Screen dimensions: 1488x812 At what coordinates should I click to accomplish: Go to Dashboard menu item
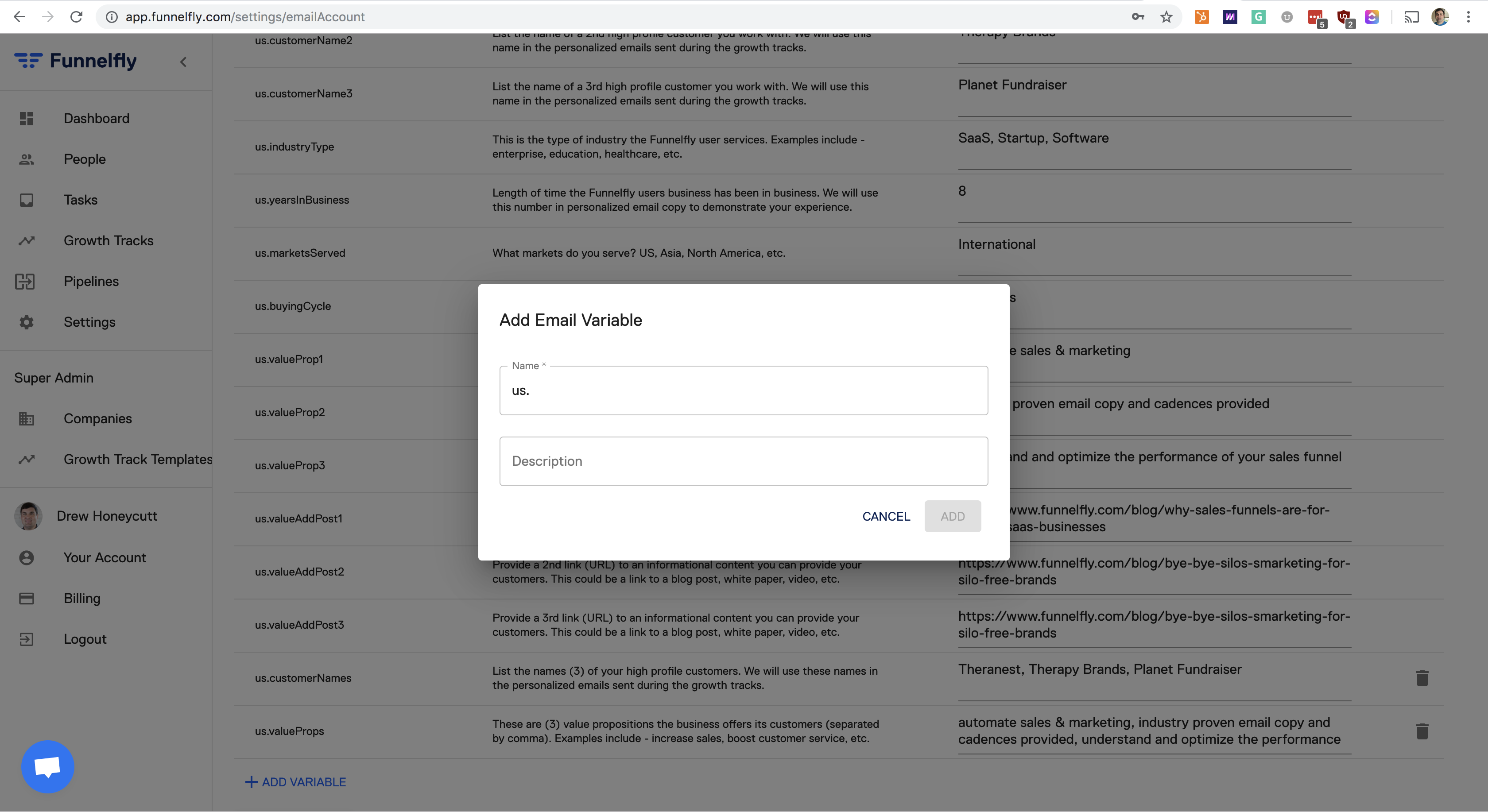(x=97, y=118)
